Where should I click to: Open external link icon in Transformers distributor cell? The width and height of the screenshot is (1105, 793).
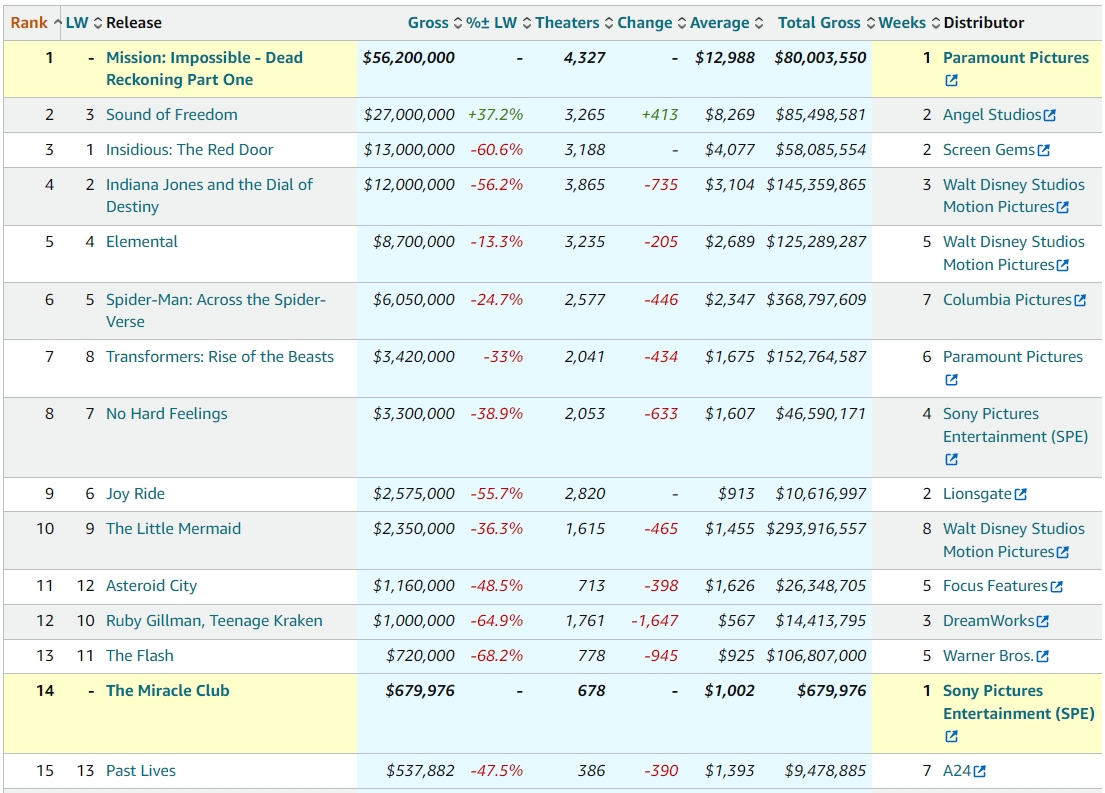tap(951, 380)
